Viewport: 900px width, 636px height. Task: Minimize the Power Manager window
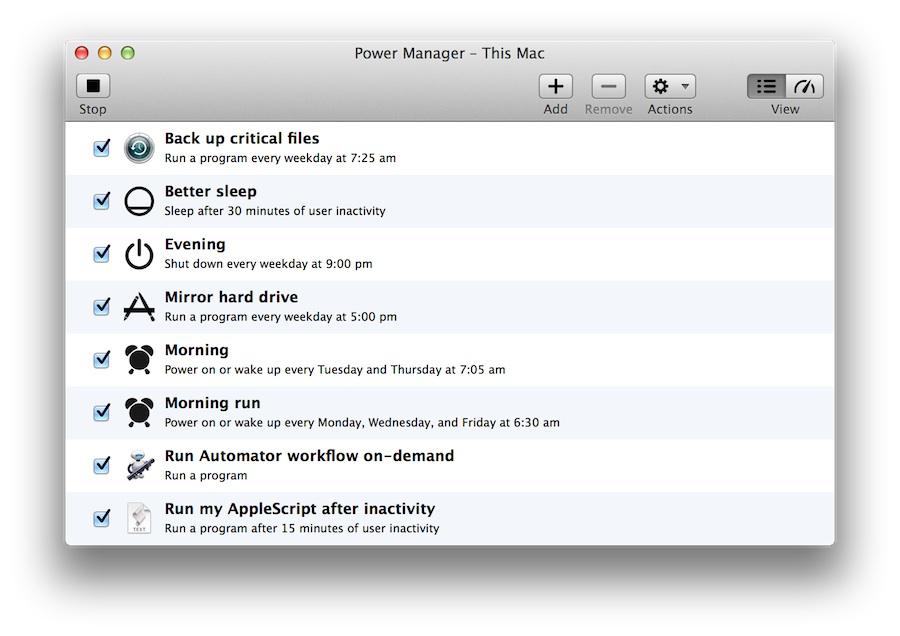[x=104, y=53]
